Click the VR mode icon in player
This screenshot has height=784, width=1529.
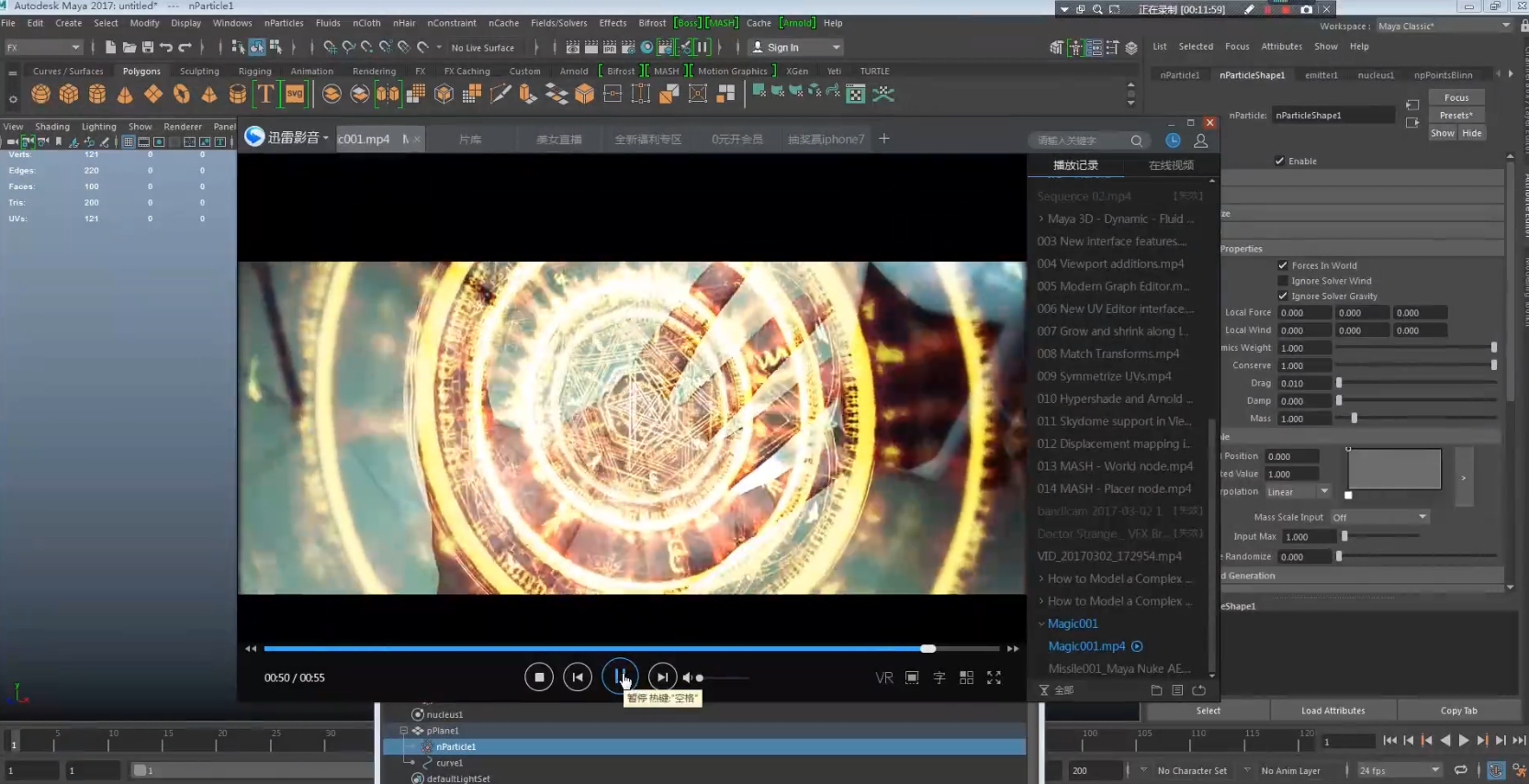click(884, 678)
